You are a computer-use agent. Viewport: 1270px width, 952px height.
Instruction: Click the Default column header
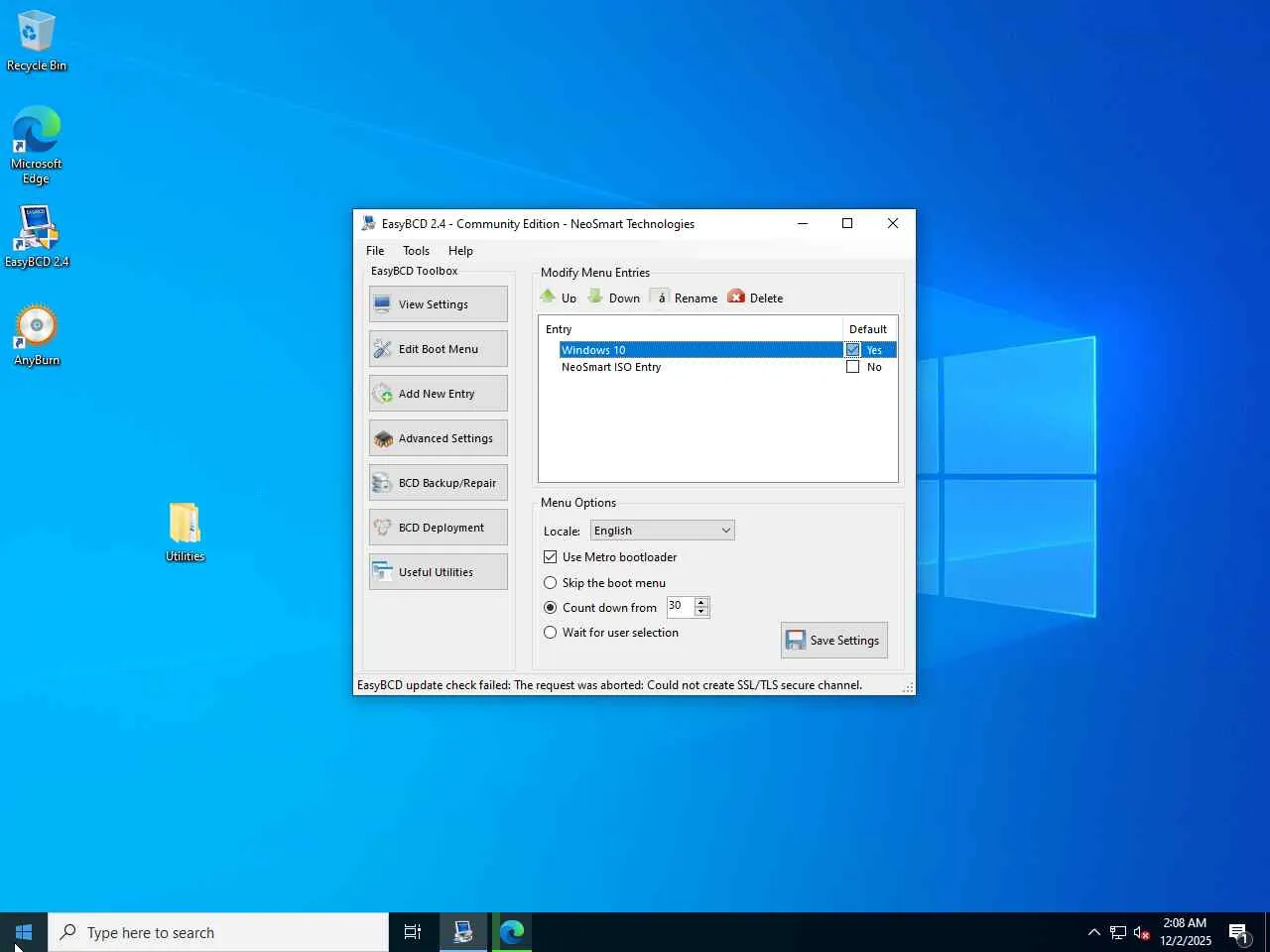[x=869, y=329]
